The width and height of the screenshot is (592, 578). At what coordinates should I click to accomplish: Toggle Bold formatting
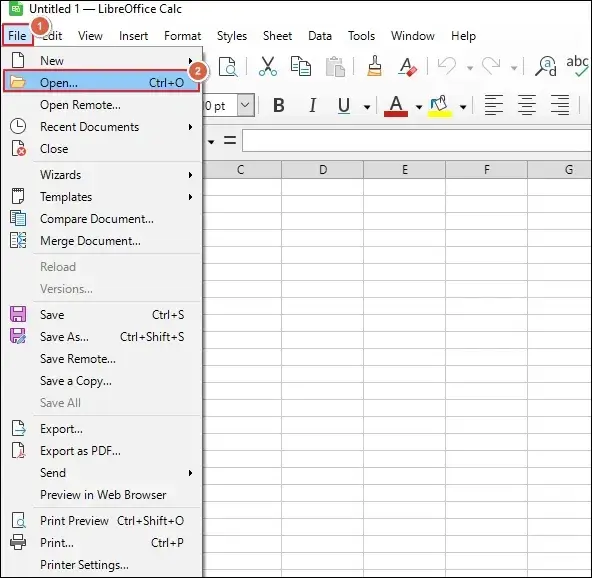279,105
